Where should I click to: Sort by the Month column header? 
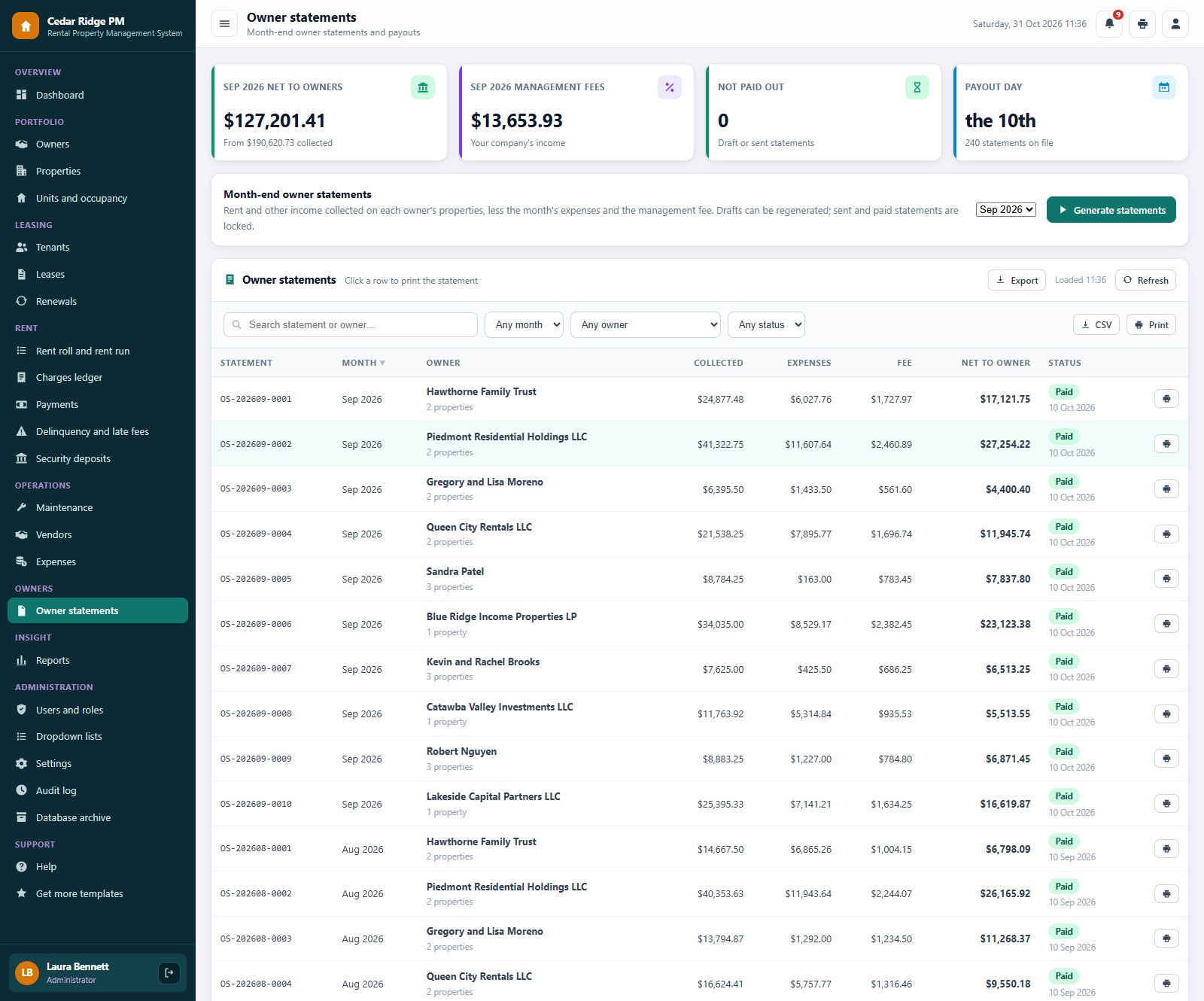pos(363,363)
